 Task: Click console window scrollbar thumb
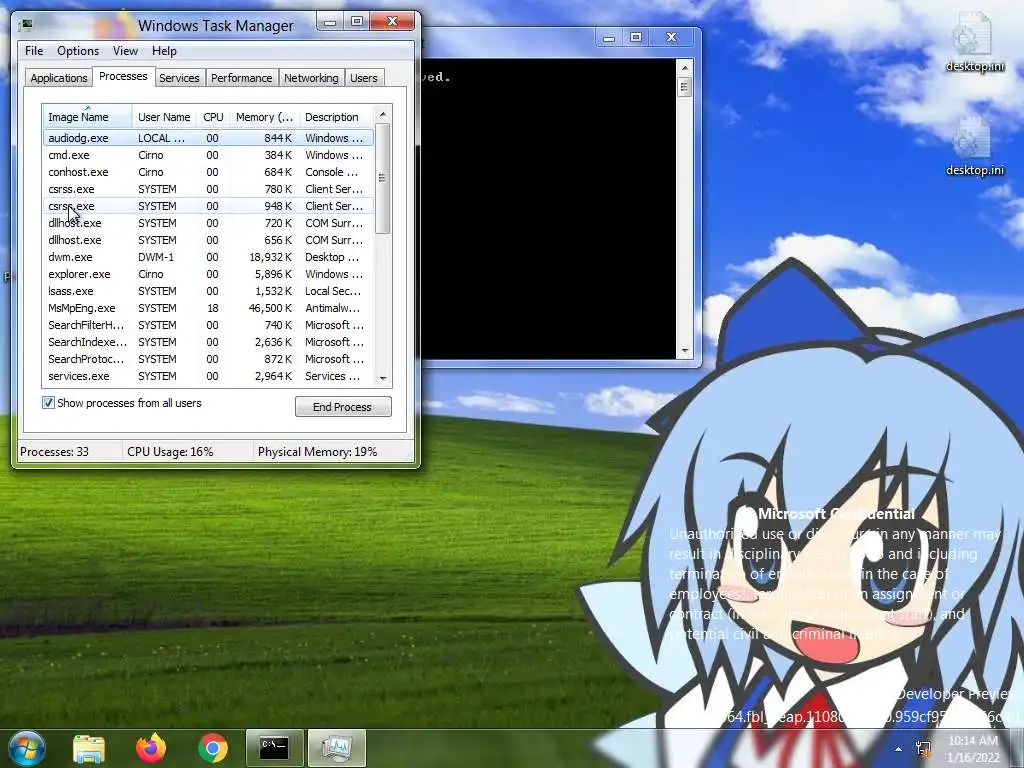[684, 86]
